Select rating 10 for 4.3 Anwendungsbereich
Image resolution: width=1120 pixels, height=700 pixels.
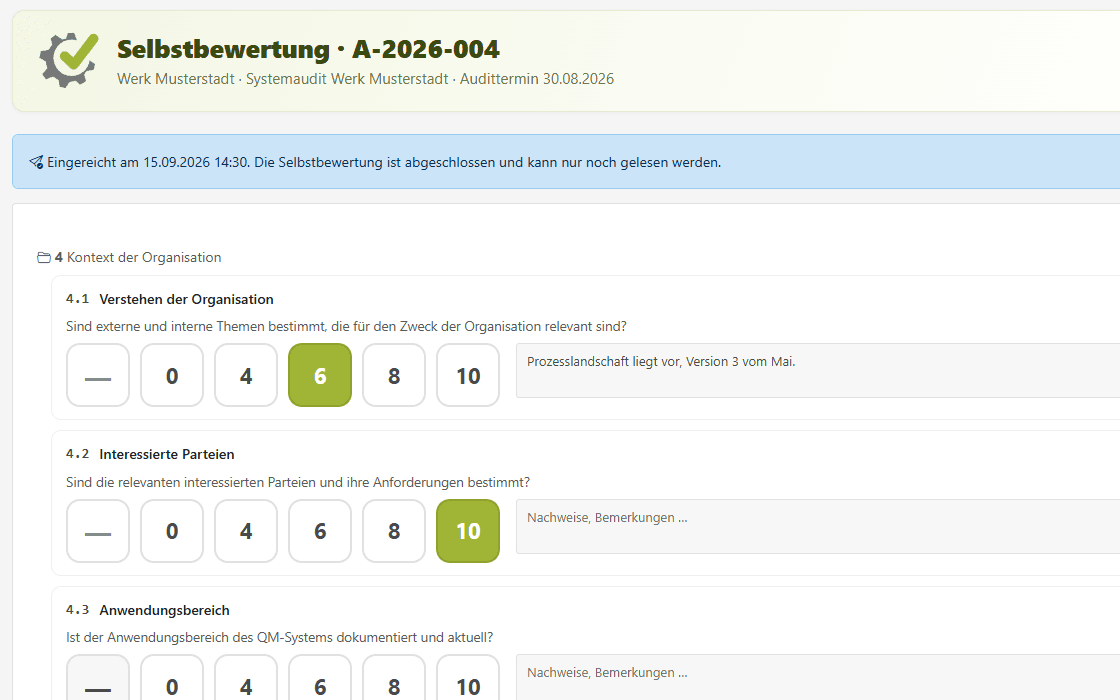tap(468, 678)
